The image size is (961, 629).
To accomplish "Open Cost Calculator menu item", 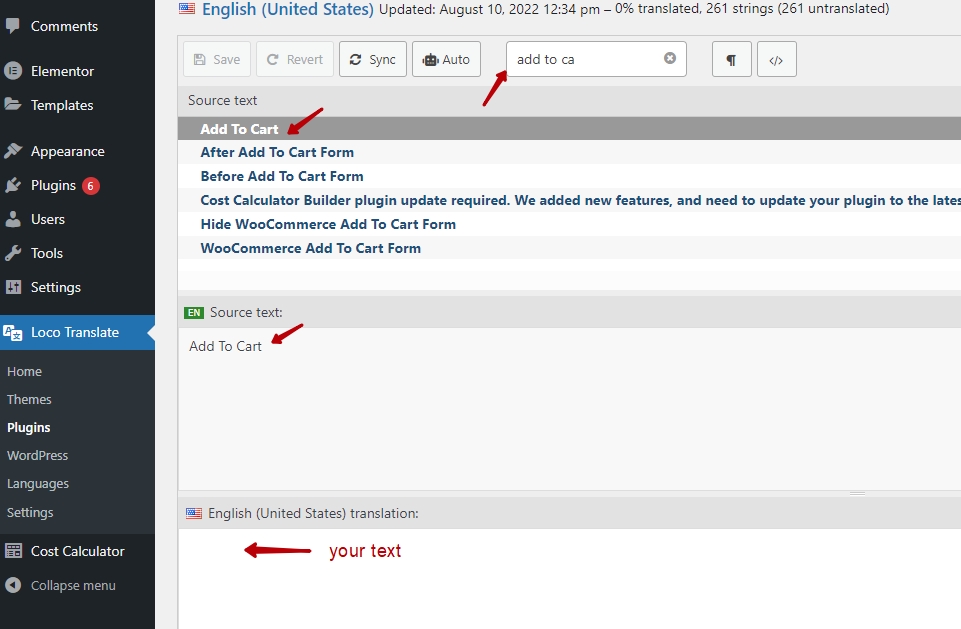I will 78,551.
